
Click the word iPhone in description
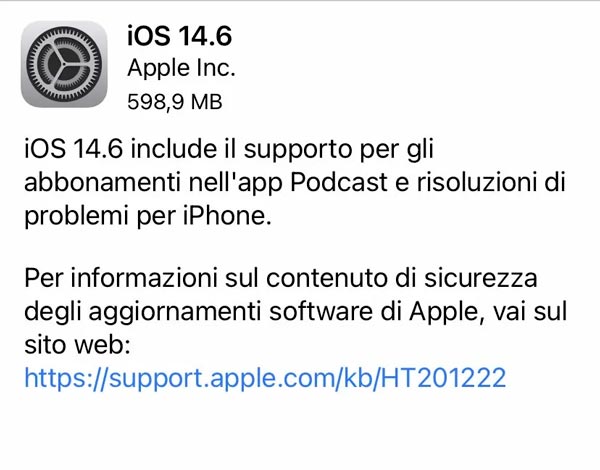pyautogui.click(x=227, y=215)
